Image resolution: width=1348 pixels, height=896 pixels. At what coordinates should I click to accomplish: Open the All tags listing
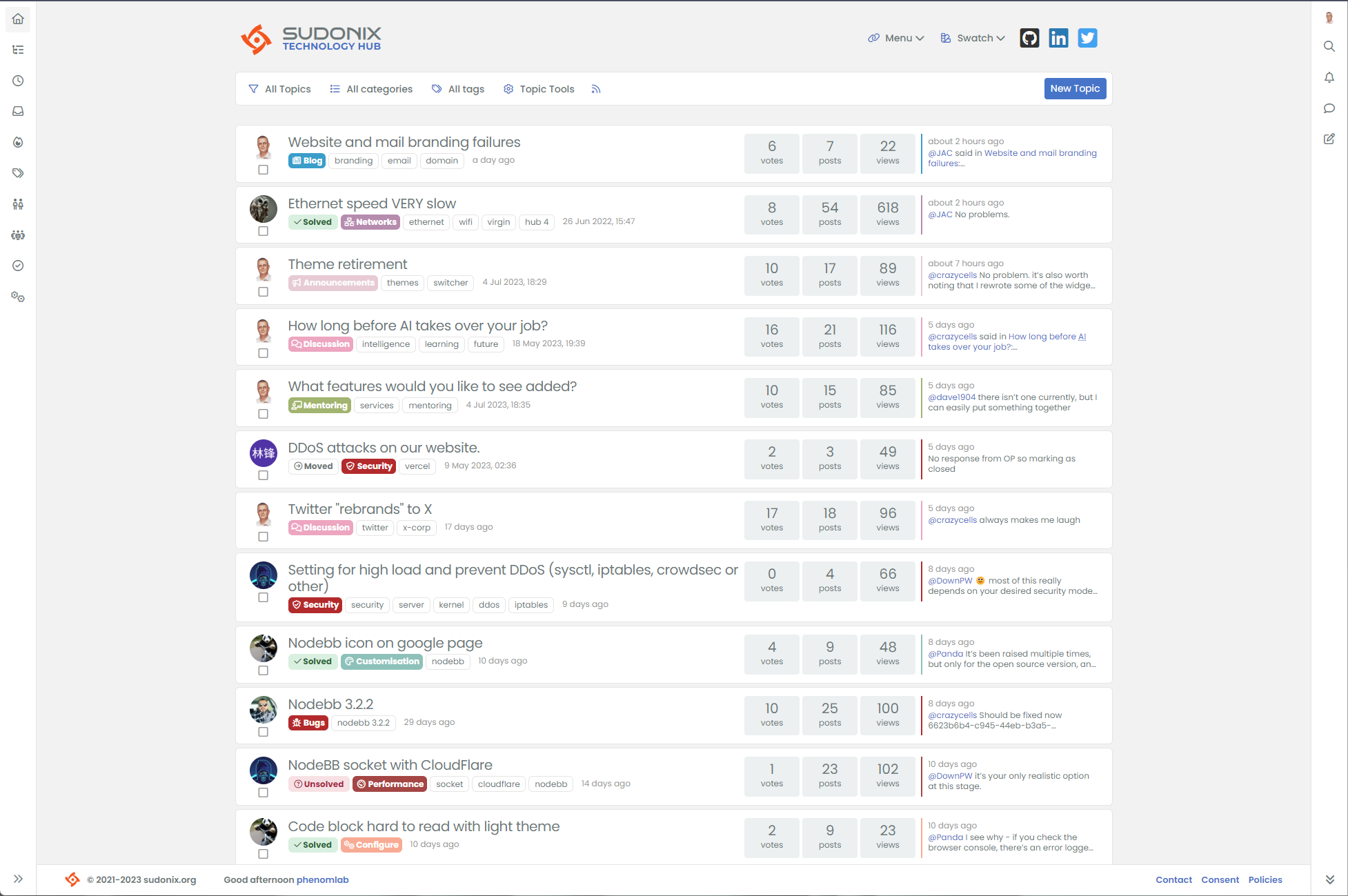[457, 88]
